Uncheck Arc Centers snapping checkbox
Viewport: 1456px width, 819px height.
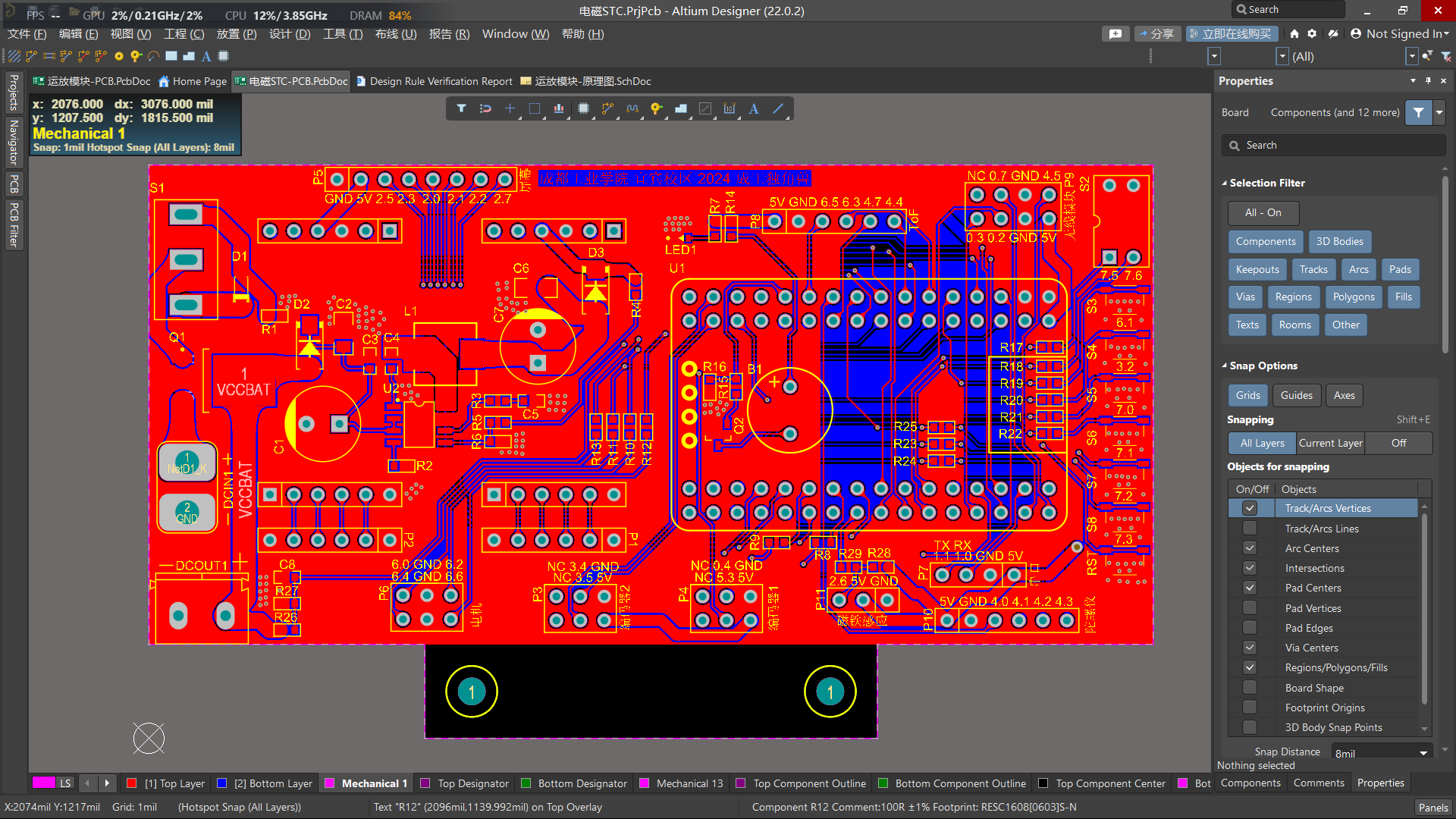click(1250, 548)
